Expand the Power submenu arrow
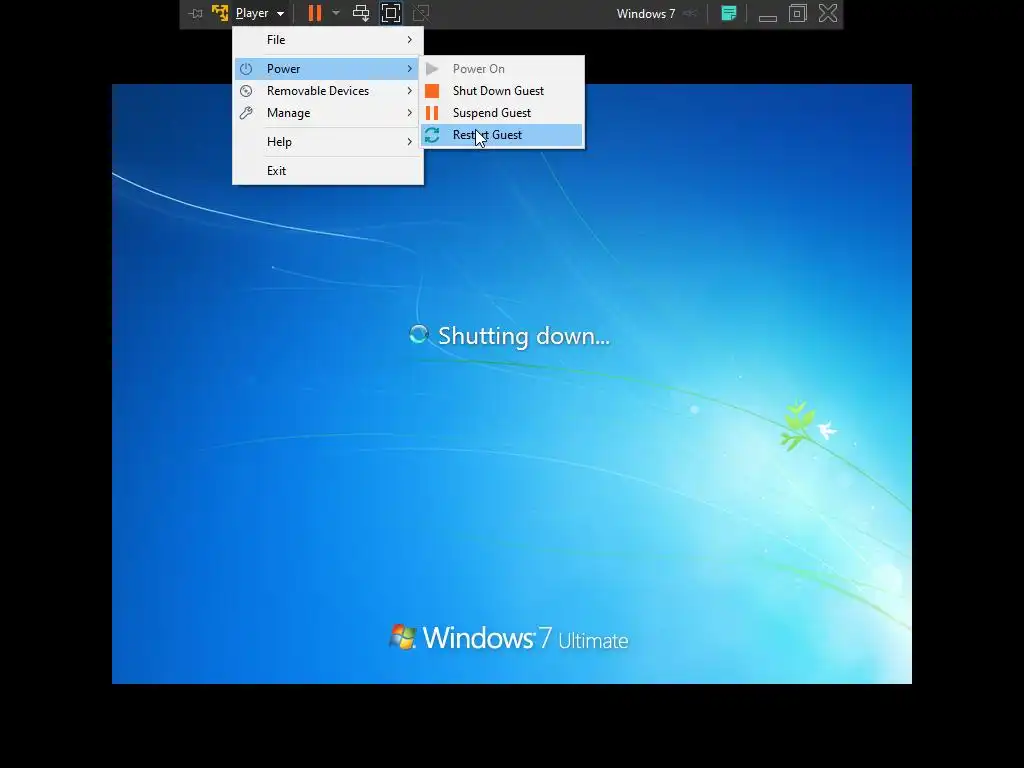Viewport: 1024px width, 768px height. coord(409,69)
